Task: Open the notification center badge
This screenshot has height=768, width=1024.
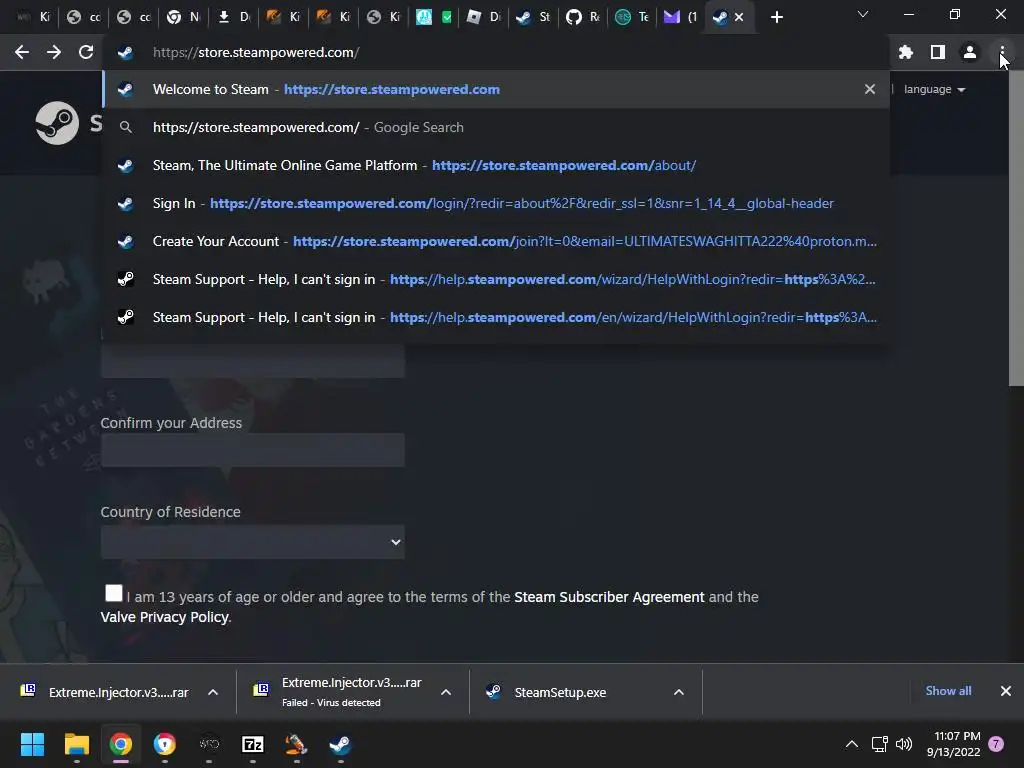Action: (x=996, y=744)
